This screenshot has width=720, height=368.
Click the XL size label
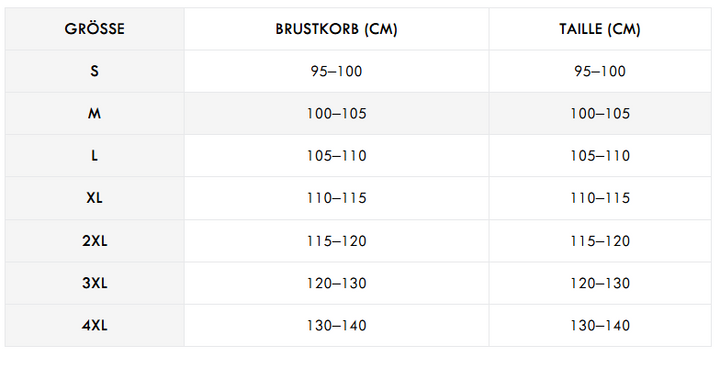click(x=95, y=198)
